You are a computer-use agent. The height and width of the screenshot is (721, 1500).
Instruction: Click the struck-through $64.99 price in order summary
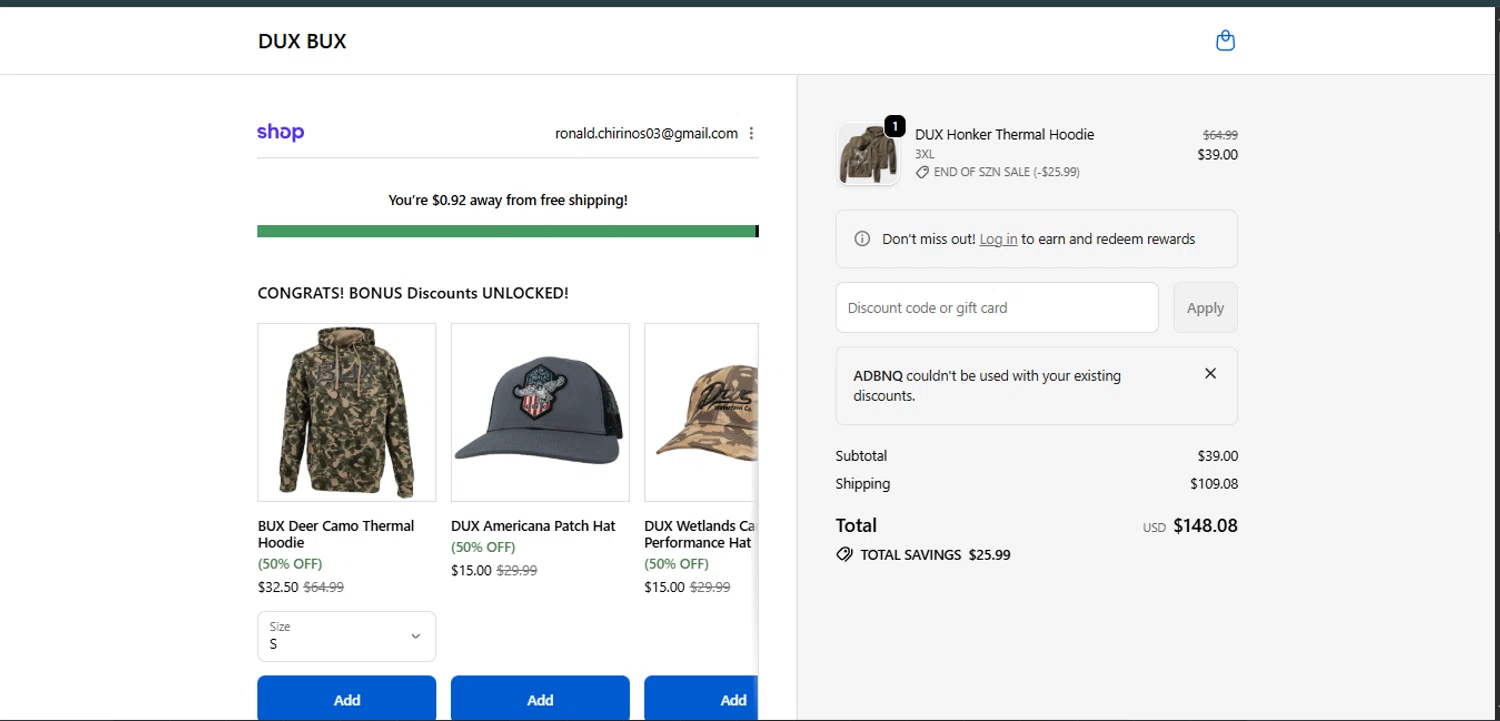[1220, 134]
